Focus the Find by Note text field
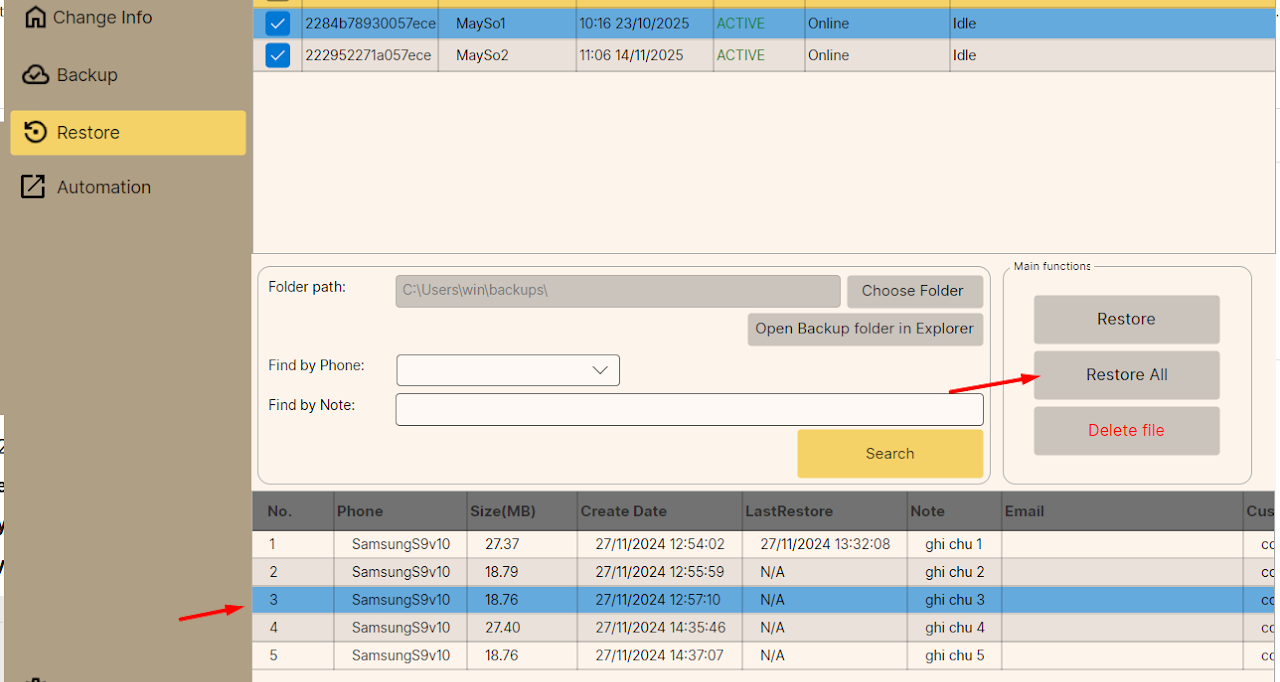1280x682 pixels. click(x=689, y=409)
